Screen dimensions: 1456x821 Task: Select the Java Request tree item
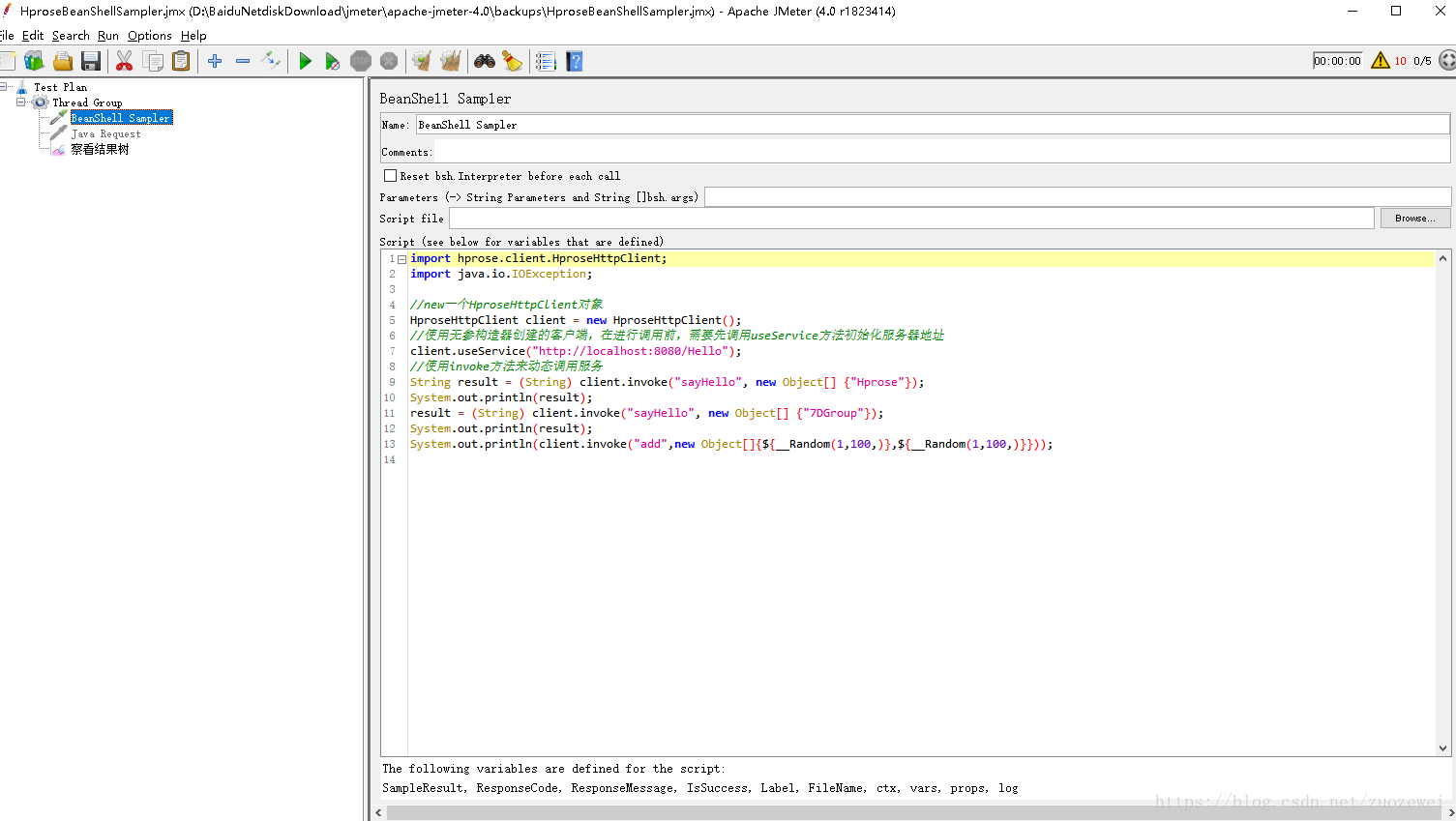[x=105, y=134]
